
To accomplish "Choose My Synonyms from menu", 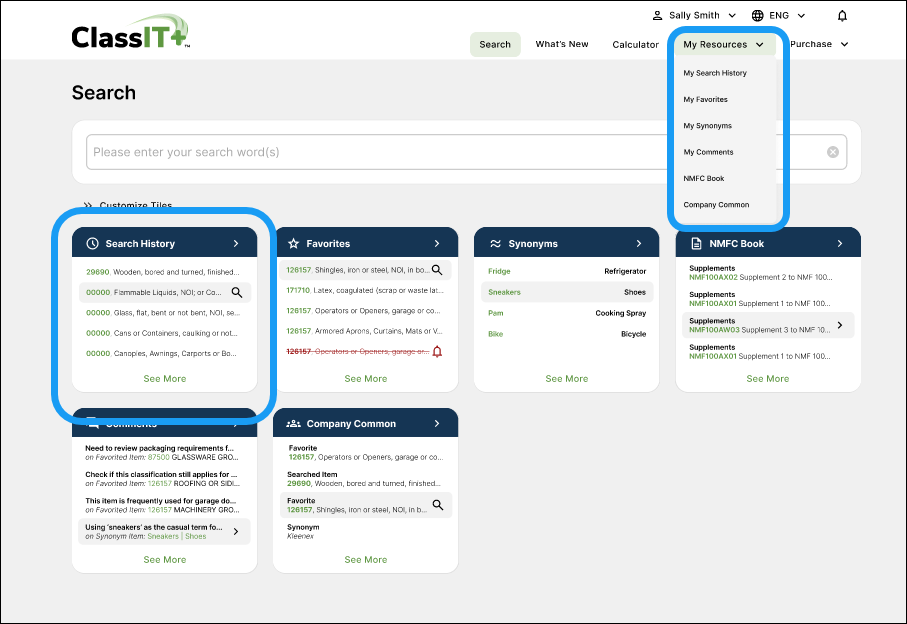I will pyautogui.click(x=707, y=125).
